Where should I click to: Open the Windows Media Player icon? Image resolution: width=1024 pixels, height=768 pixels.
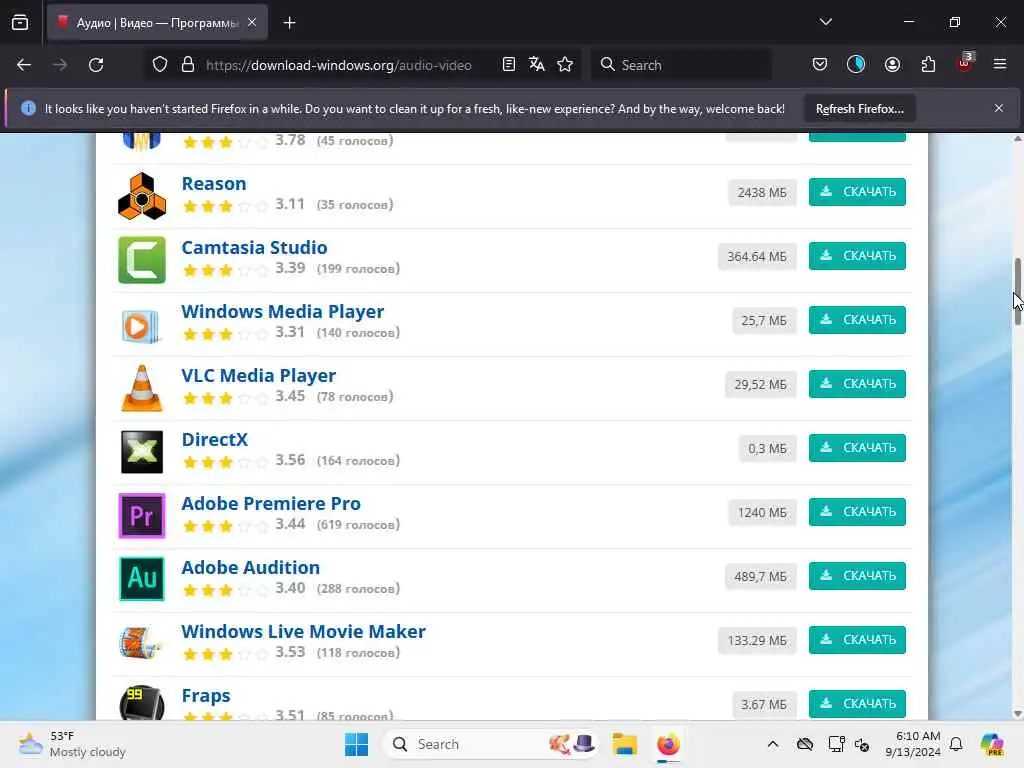coord(142,325)
